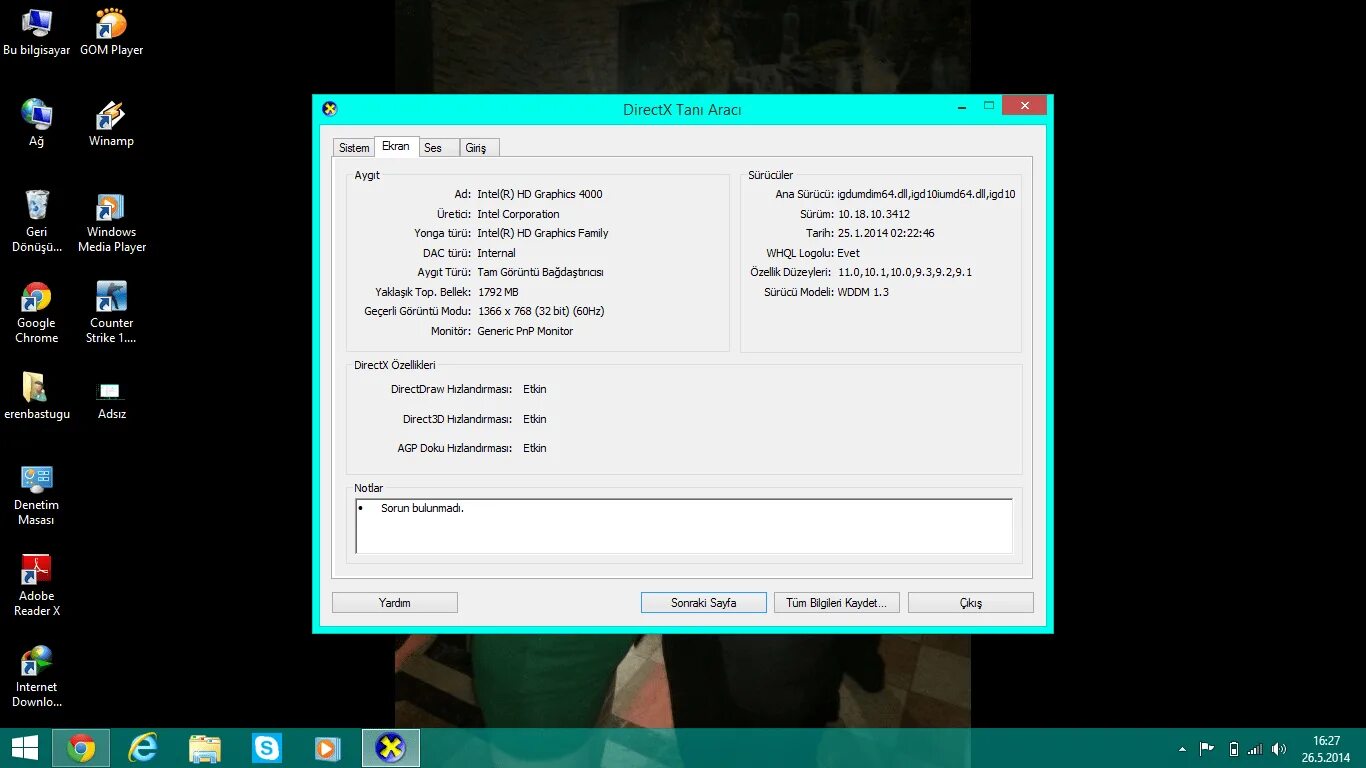Open Bu bilgisayar desktop icon

click(x=37, y=32)
